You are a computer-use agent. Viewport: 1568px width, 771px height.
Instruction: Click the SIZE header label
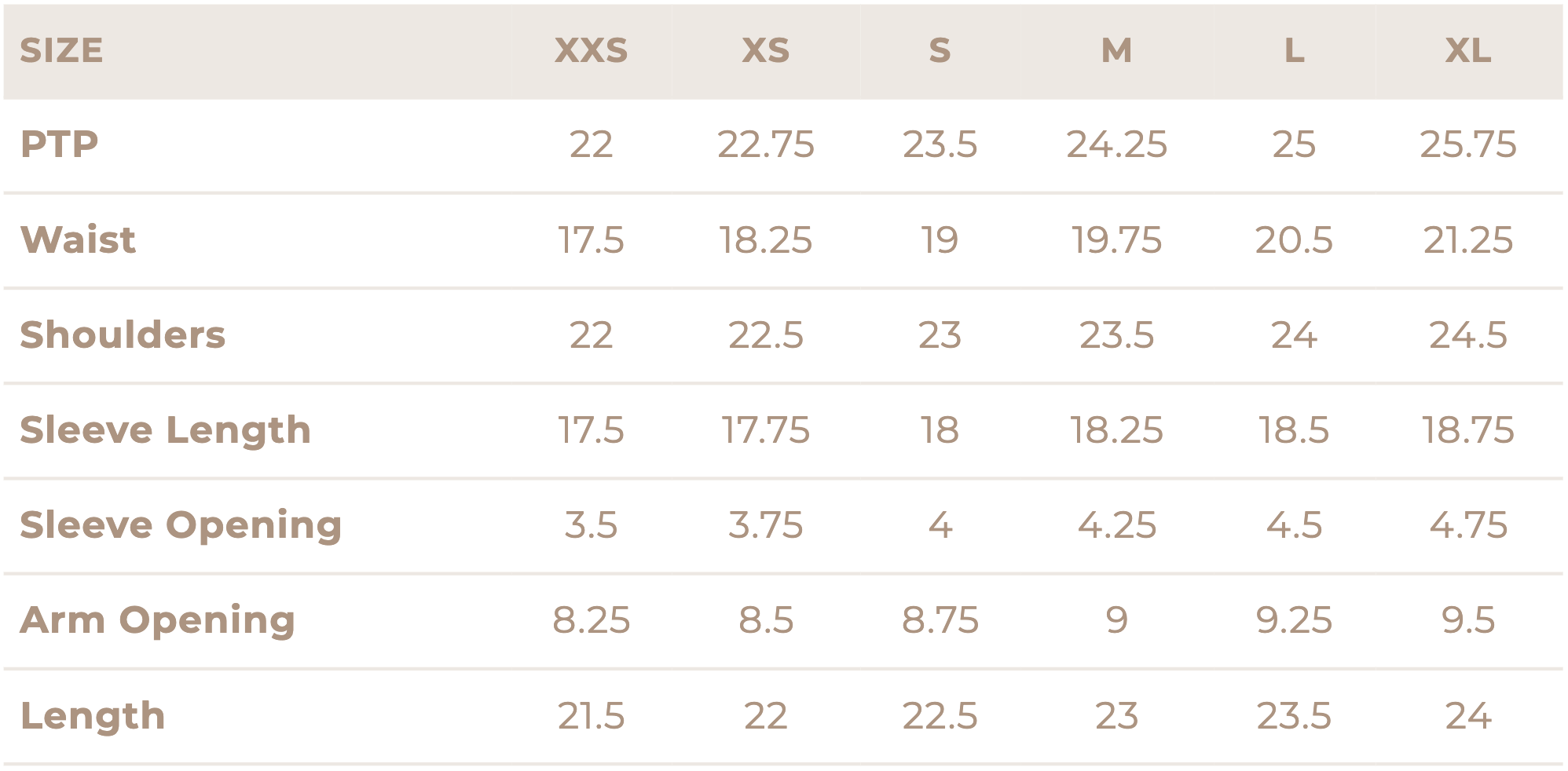[x=61, y=51]
